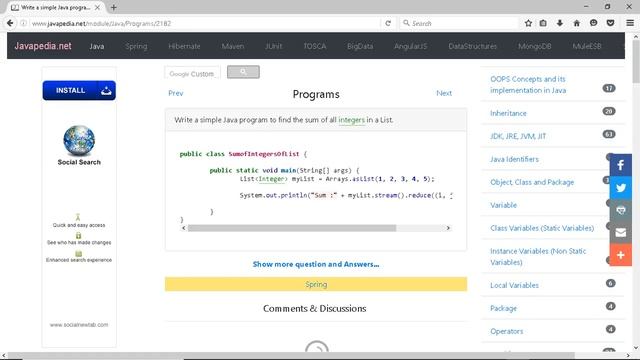The width and height of the screenshot is (640, 360).
Task: Open Class Variables (Static Variables) topic
Action: point(542,228)
